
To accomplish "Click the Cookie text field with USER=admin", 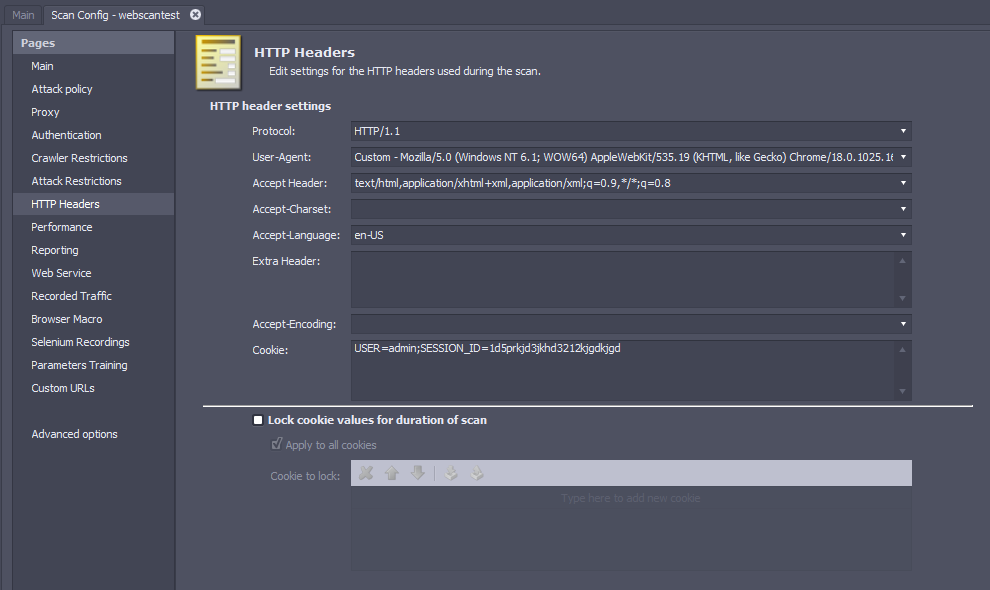I will pyautogui.click(x=623, y=370).
